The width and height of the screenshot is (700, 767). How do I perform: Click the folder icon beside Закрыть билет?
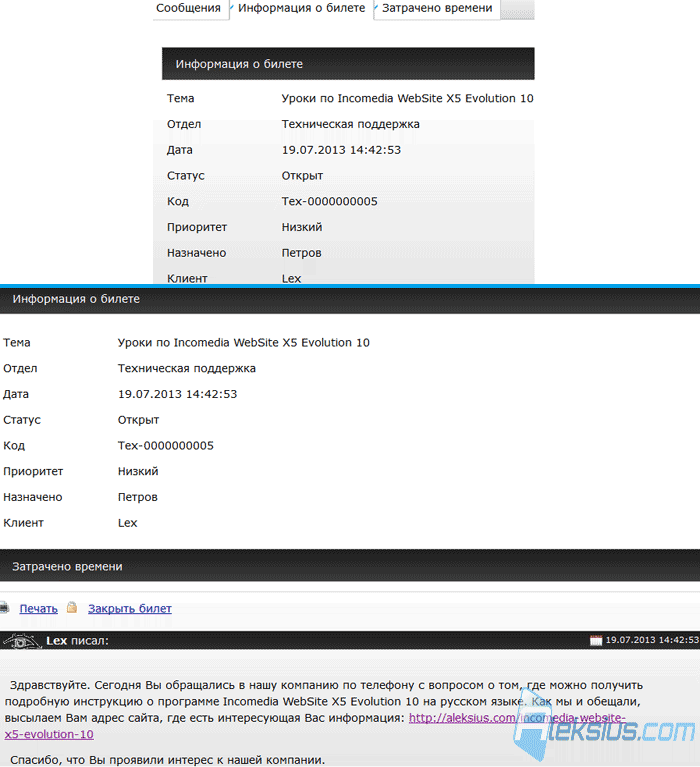72,608
